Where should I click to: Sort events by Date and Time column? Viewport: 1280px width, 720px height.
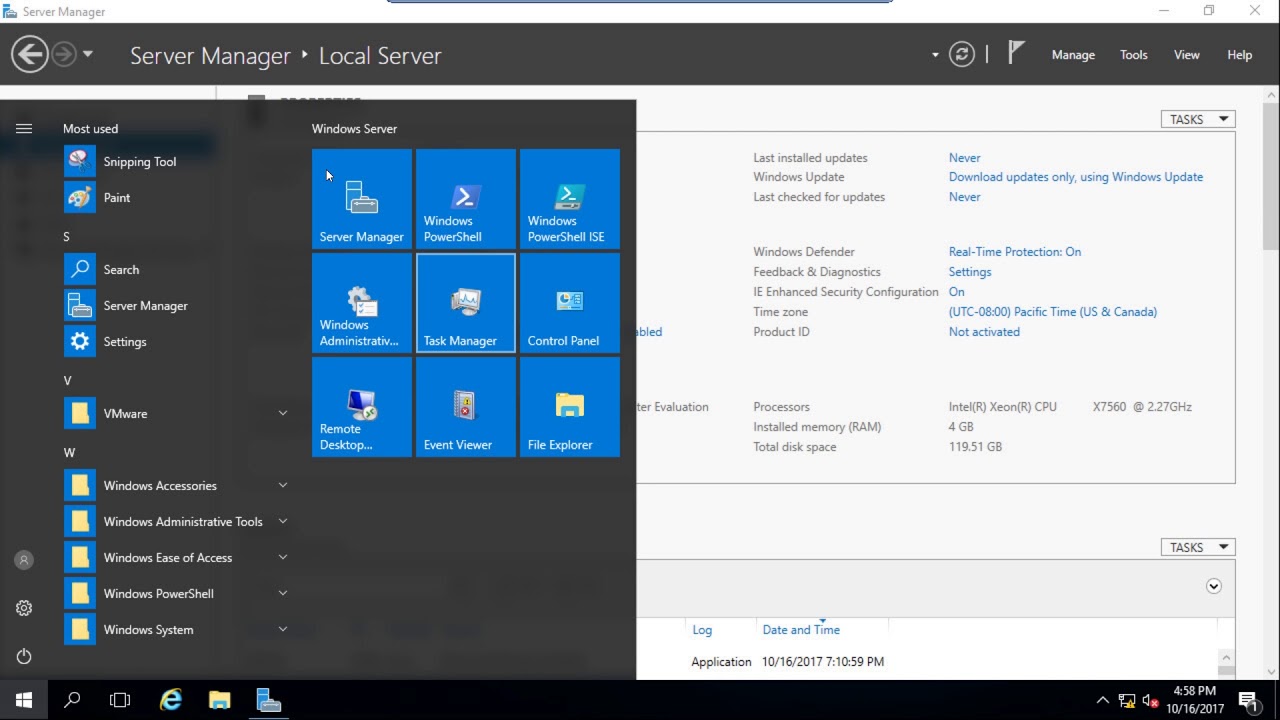[x=801, y=630]
